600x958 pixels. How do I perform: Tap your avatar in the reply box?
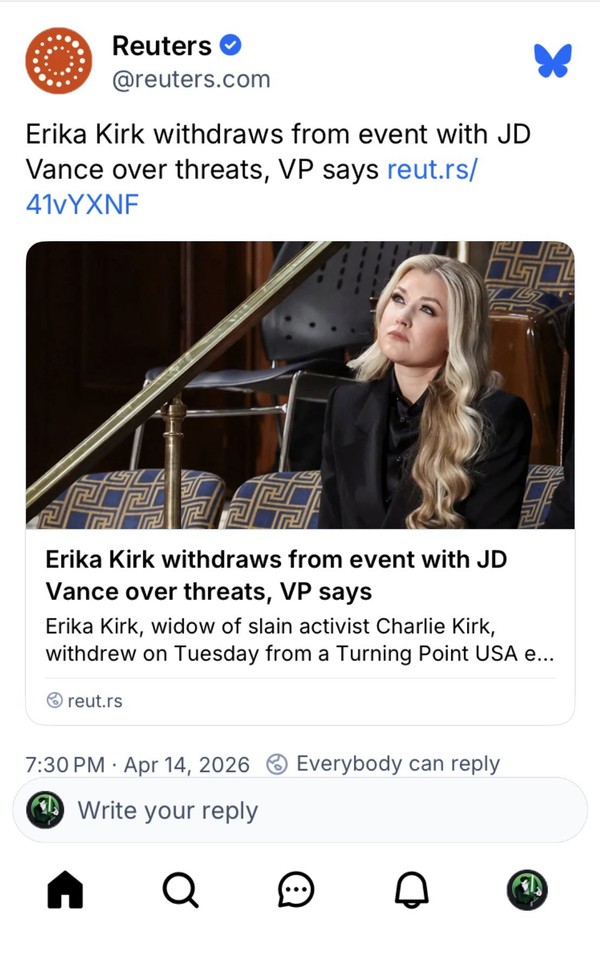[x=45, y=809]
